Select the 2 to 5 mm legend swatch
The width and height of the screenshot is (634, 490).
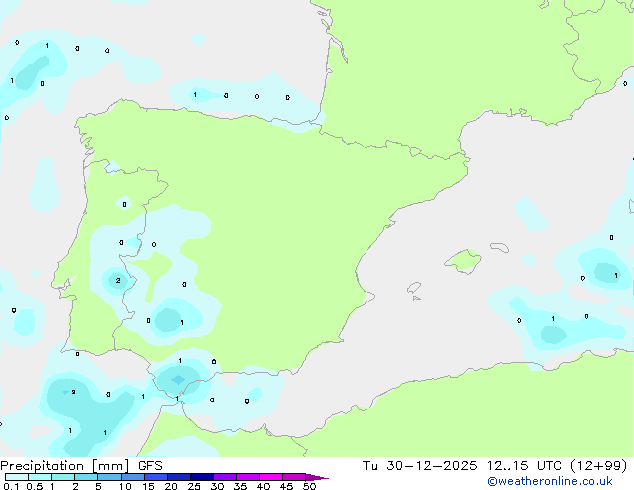tap(86, 477)
